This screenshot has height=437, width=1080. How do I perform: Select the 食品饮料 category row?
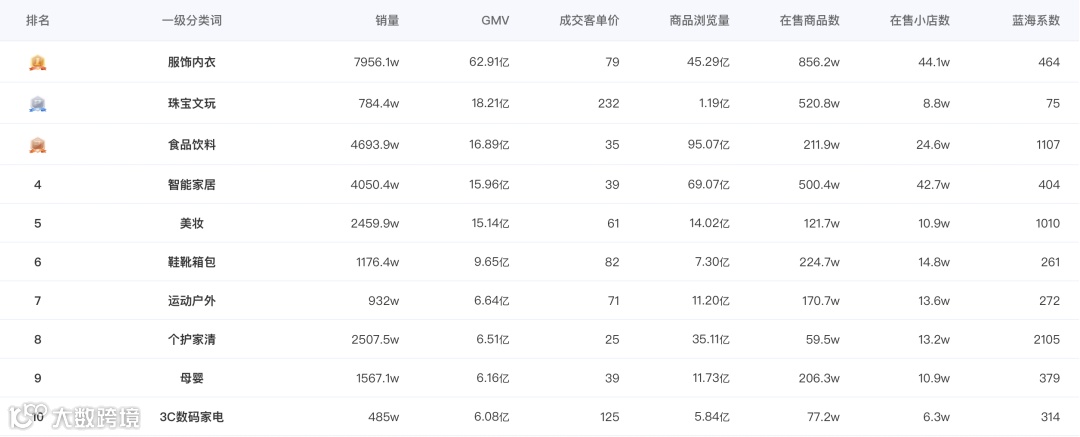click(540, 145)
